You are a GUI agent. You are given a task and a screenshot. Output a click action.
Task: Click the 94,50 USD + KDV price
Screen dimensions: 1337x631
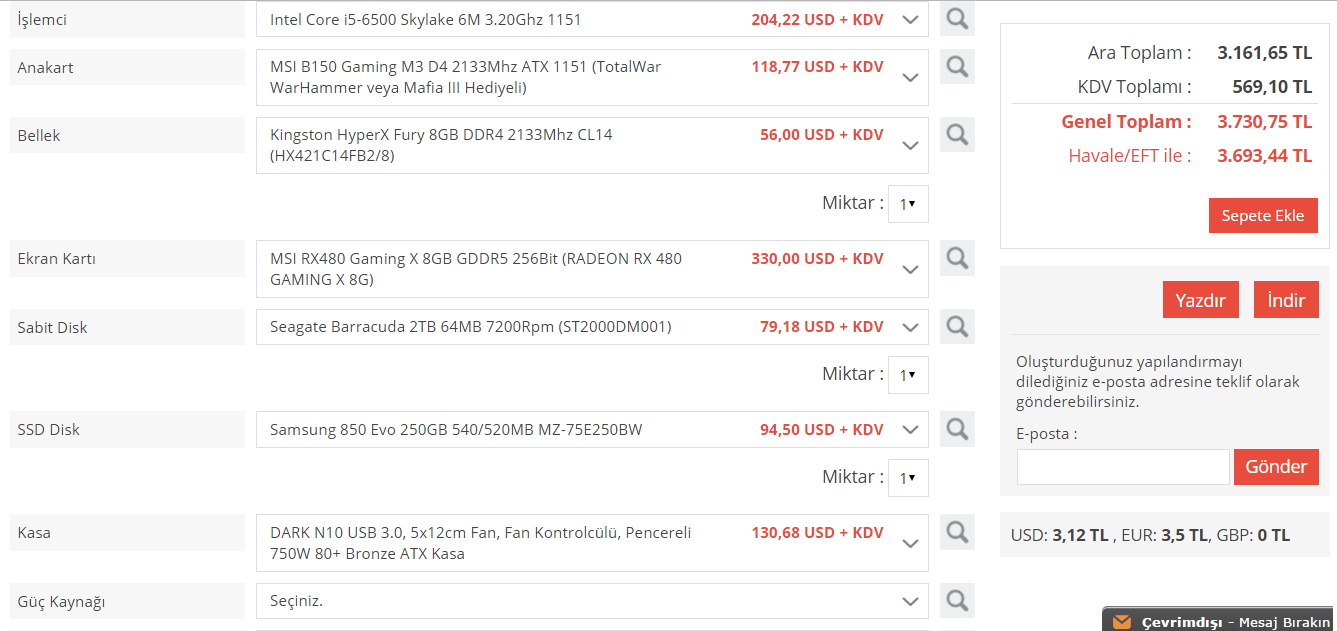[821, 429]
